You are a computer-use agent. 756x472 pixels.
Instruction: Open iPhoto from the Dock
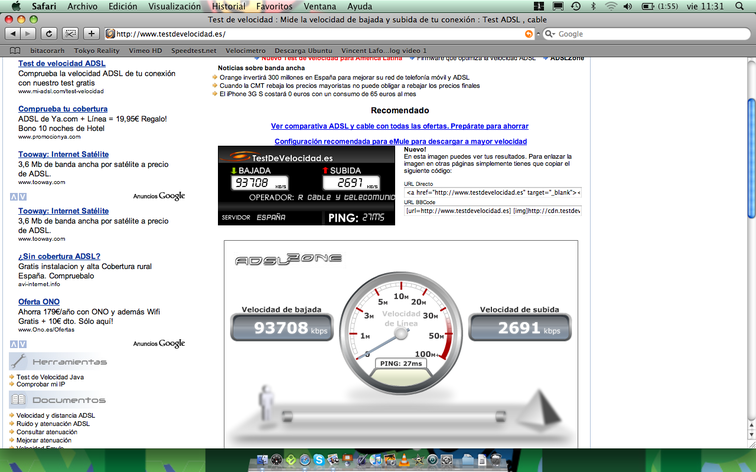point(390,460)
